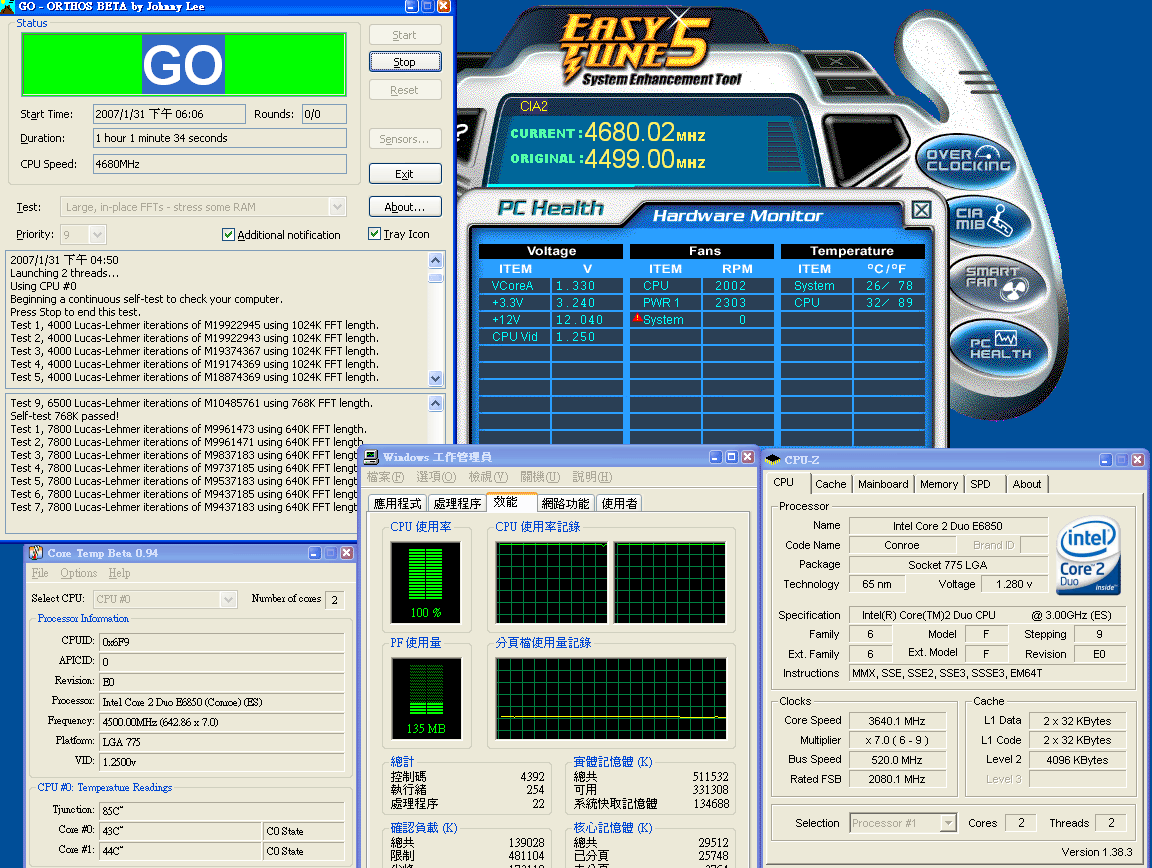Switch to the Cache tab in CPU-Z
The width and height of the screenshot is (1152, 868).
[830, 484]
